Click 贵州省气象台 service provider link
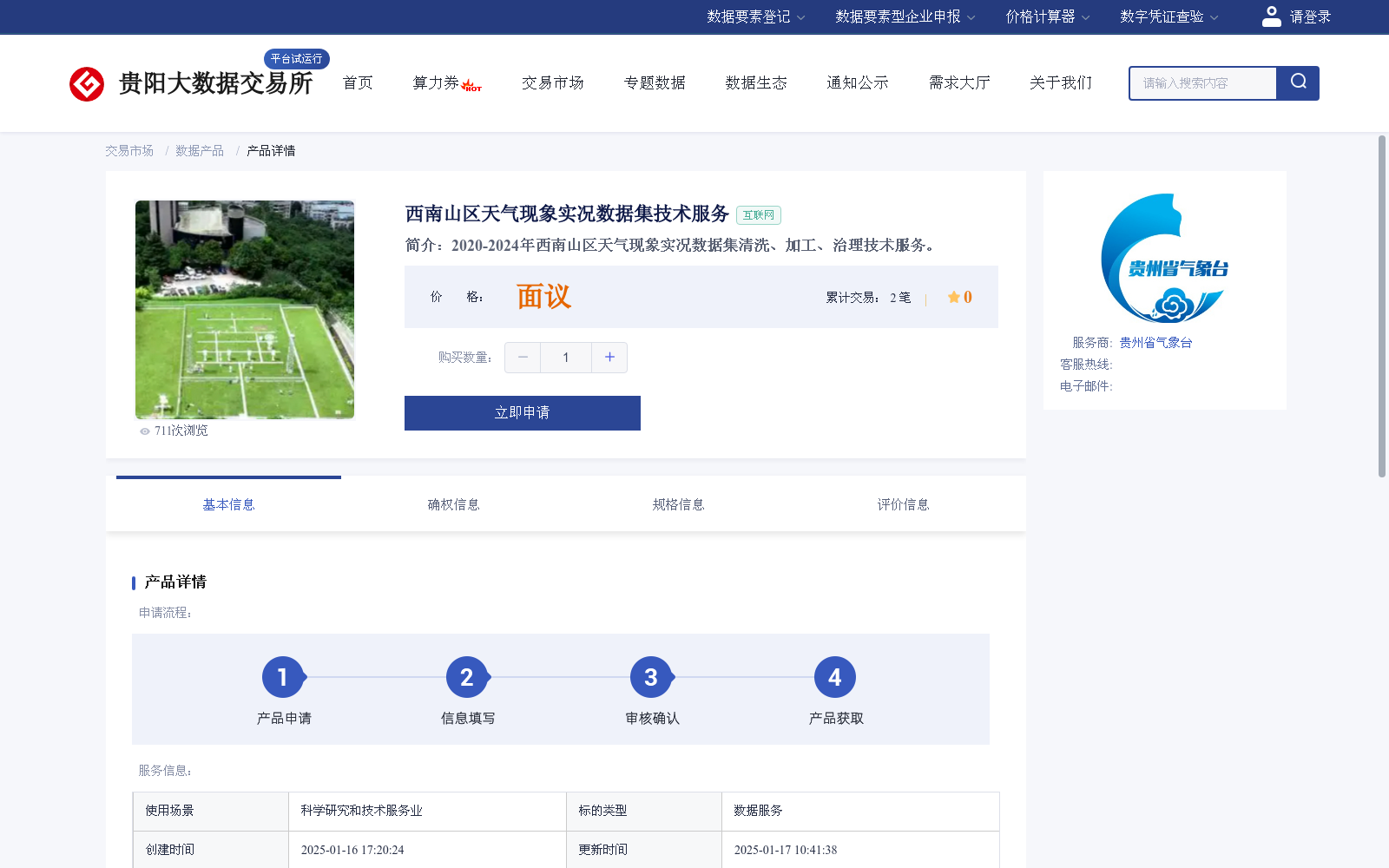 [x=1155, y=343]
